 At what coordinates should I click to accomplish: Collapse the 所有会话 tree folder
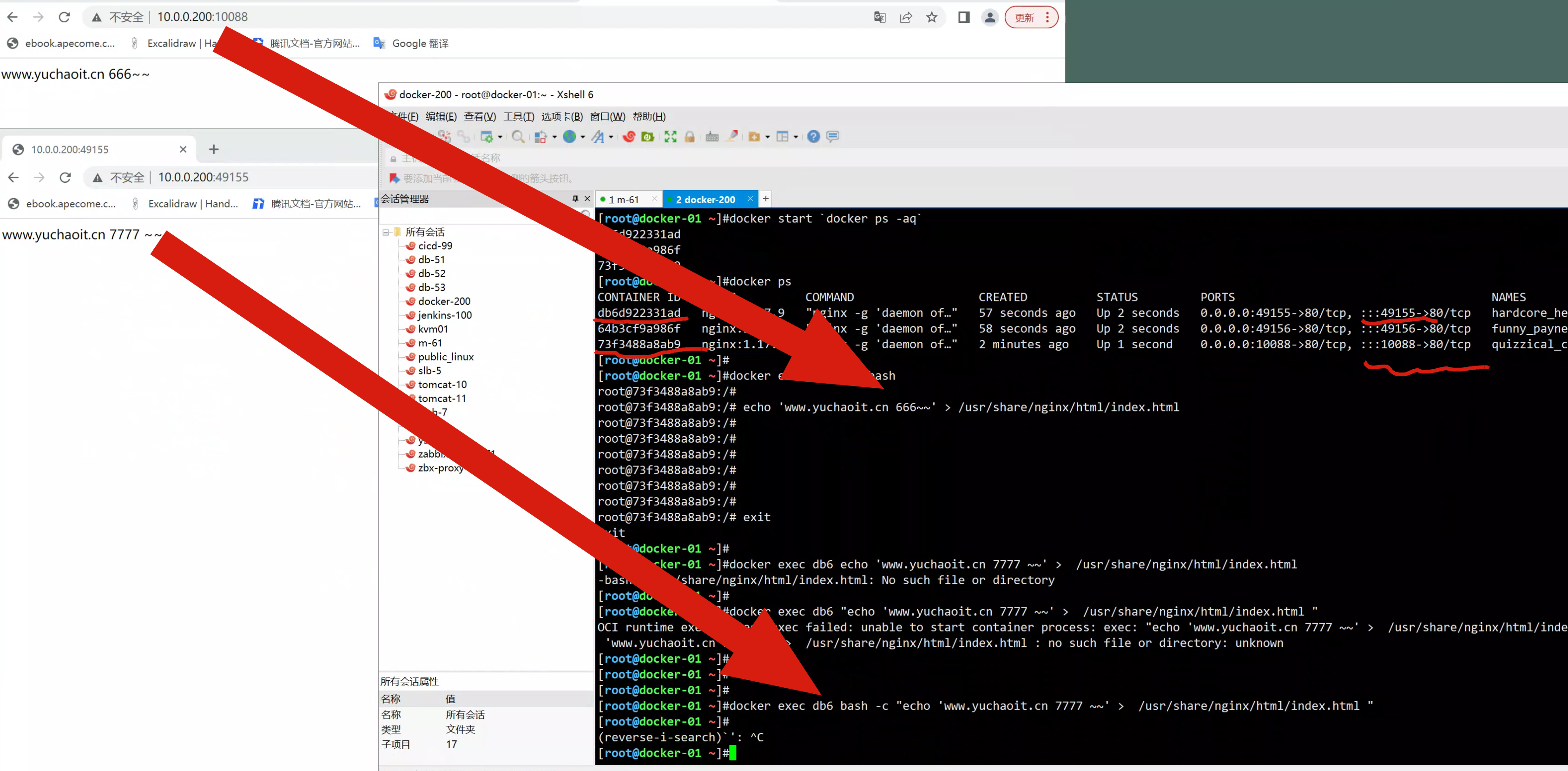pyautogui.click(x=385, y=232)
